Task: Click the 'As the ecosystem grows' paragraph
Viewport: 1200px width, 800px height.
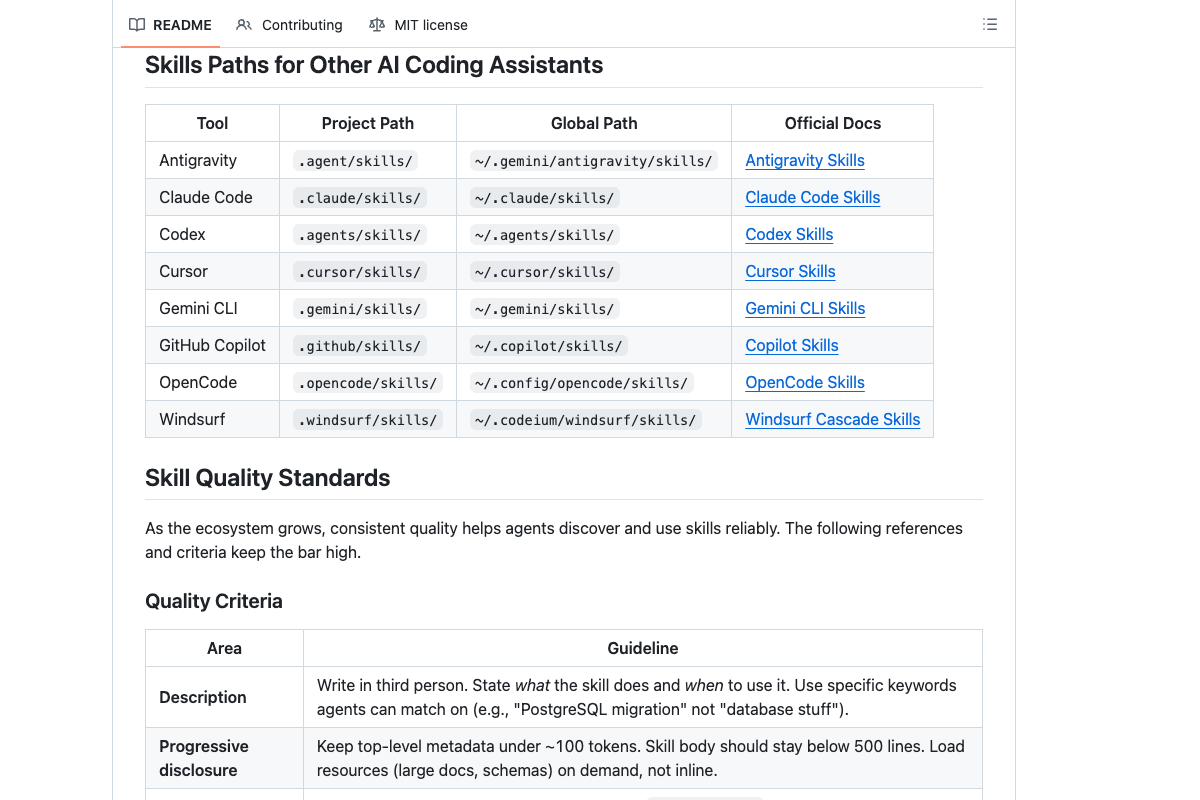Action: click(554, 540)
